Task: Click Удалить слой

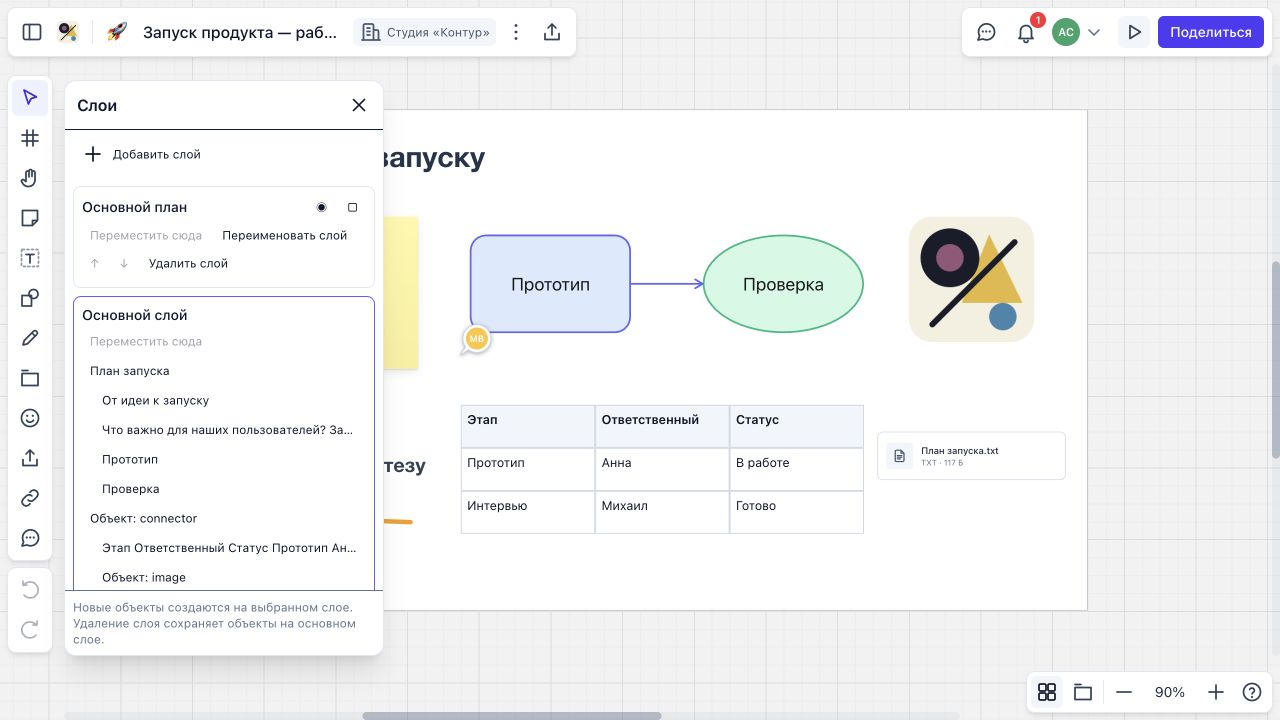Action: (x=188, y=264)
